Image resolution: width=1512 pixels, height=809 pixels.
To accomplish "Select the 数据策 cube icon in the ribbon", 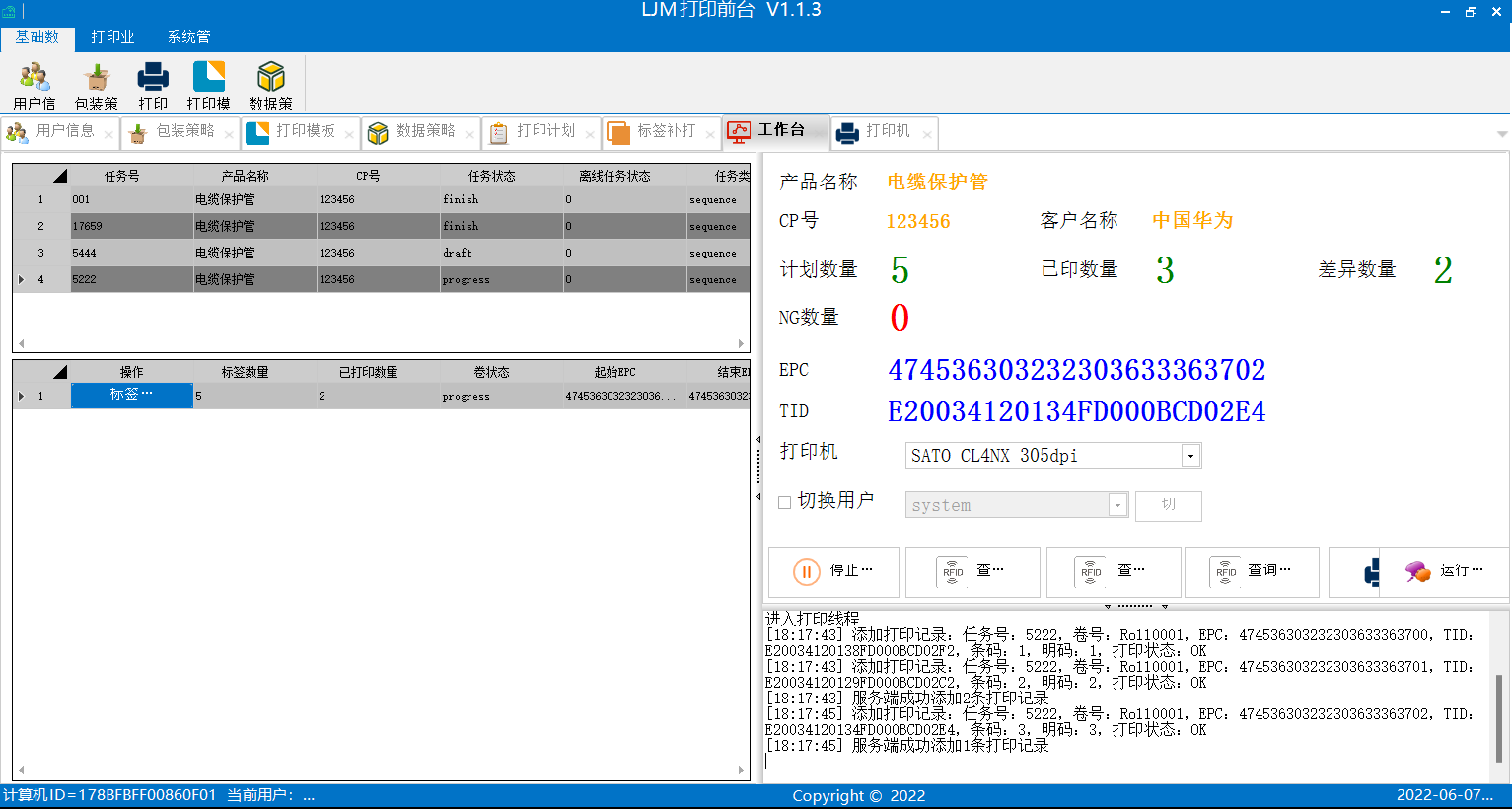I will [270, 85].
